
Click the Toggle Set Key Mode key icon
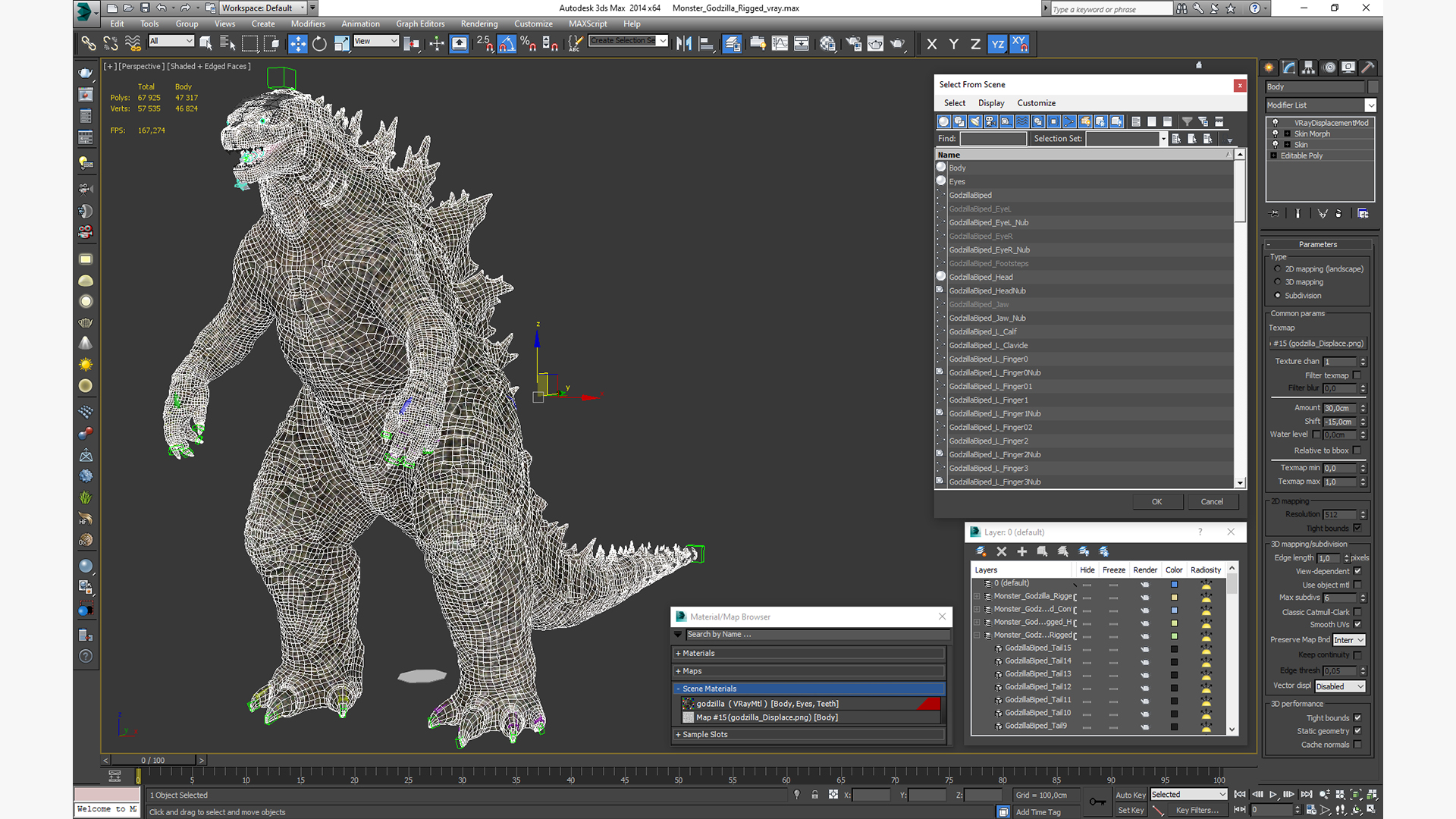(x=1097, y=802)
